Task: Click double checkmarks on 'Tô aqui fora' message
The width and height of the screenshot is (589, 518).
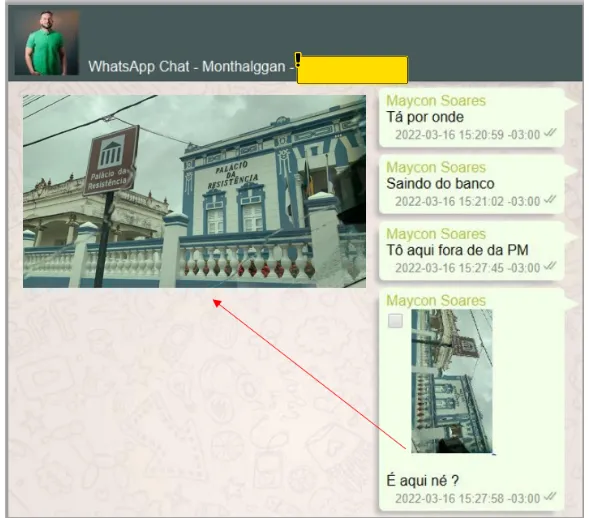Action: tap(550, 265)
